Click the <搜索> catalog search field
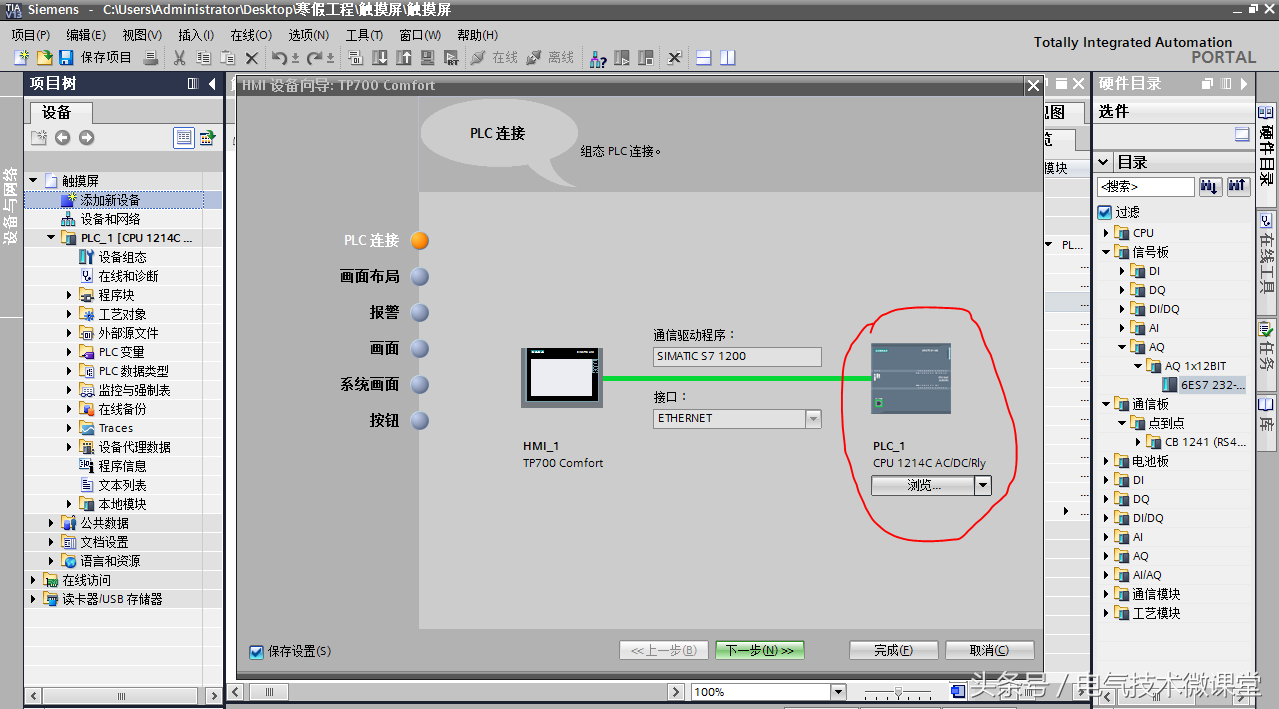This screenshot has height=709, width=1279. pyautogui.click(x=1146, y=187)
